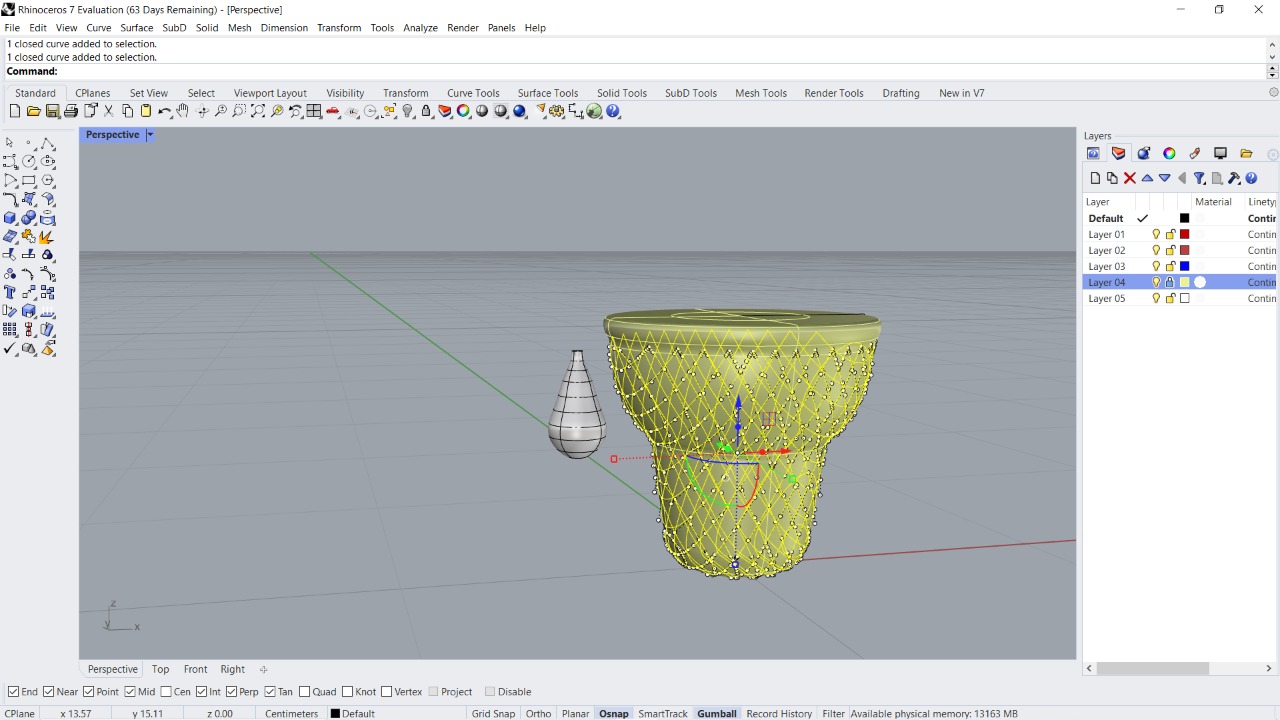Image resolution: width=1280 pixels, height=720 pixels.
Task: Click the Rhino Help question mark in toolbar
Action: (613, 111)
